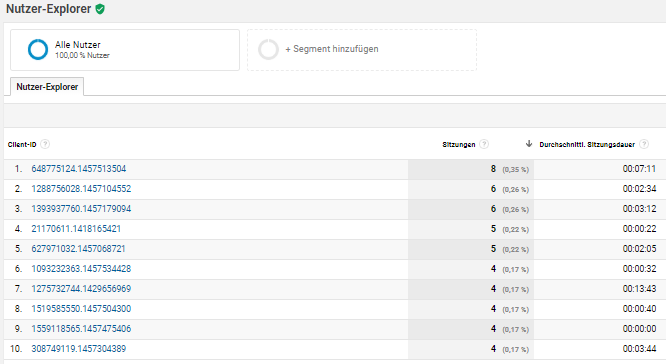The width and height of the screenshot is (666, 364).
Task: Open client 1393937760.1457179094
Action: click(81, 209)
